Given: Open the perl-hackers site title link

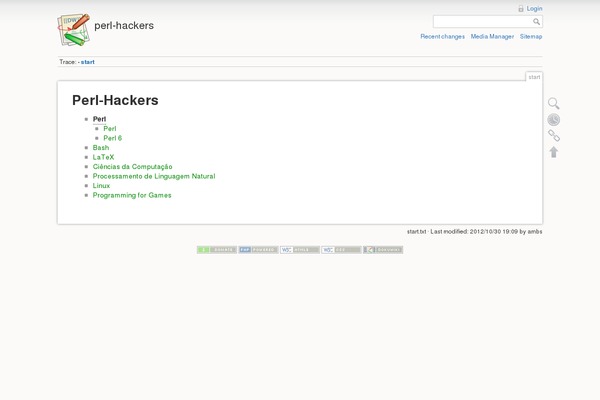Looking at the screenshot, I should pyautogui.click(x=124, y=26).
